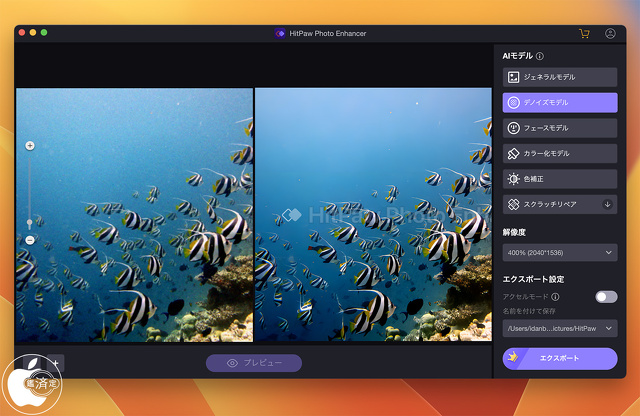Click the zoom slider handle
Image resolution: width=640 pixels, height=416 pixels.
(x=29, y=223)
